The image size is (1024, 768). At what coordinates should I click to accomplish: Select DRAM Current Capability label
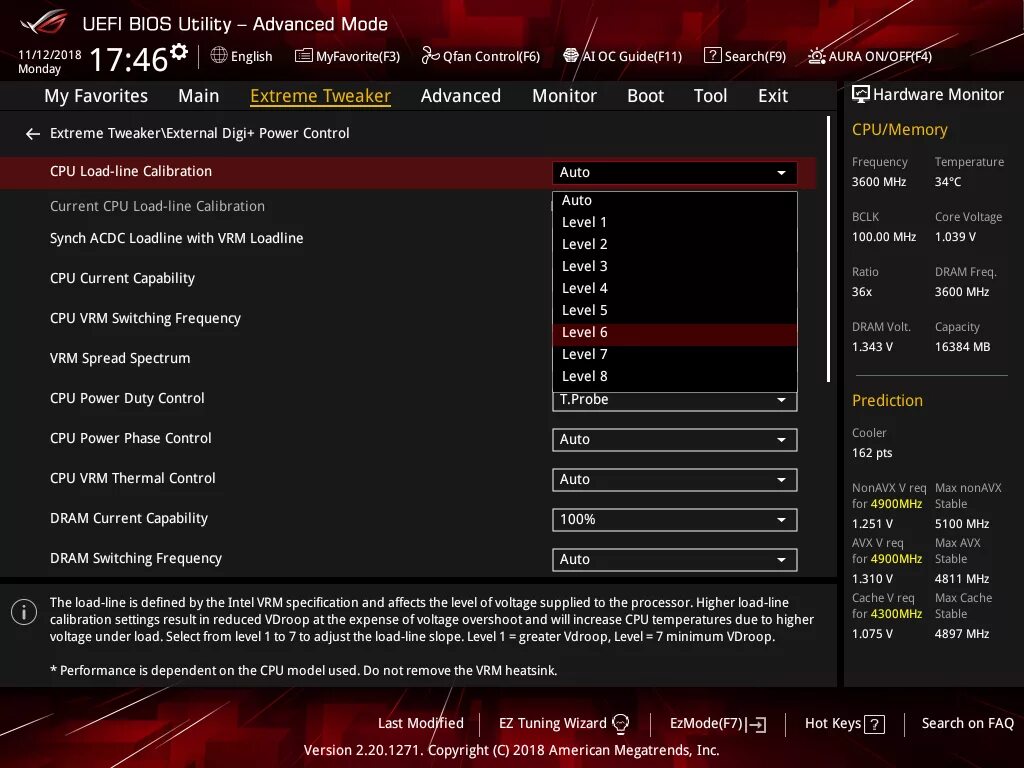coord(129,519)
